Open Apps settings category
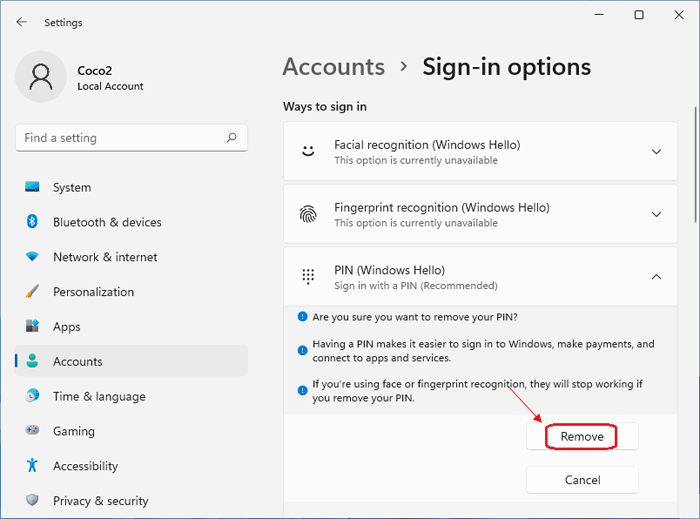700x519 pixels. point(131,327)
